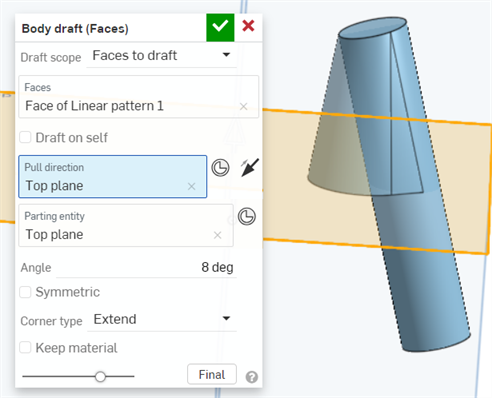Screen dimensions: 492x398
Task: Select the Pull direction field
Action: pyautogui.click(x=113, y=176)
